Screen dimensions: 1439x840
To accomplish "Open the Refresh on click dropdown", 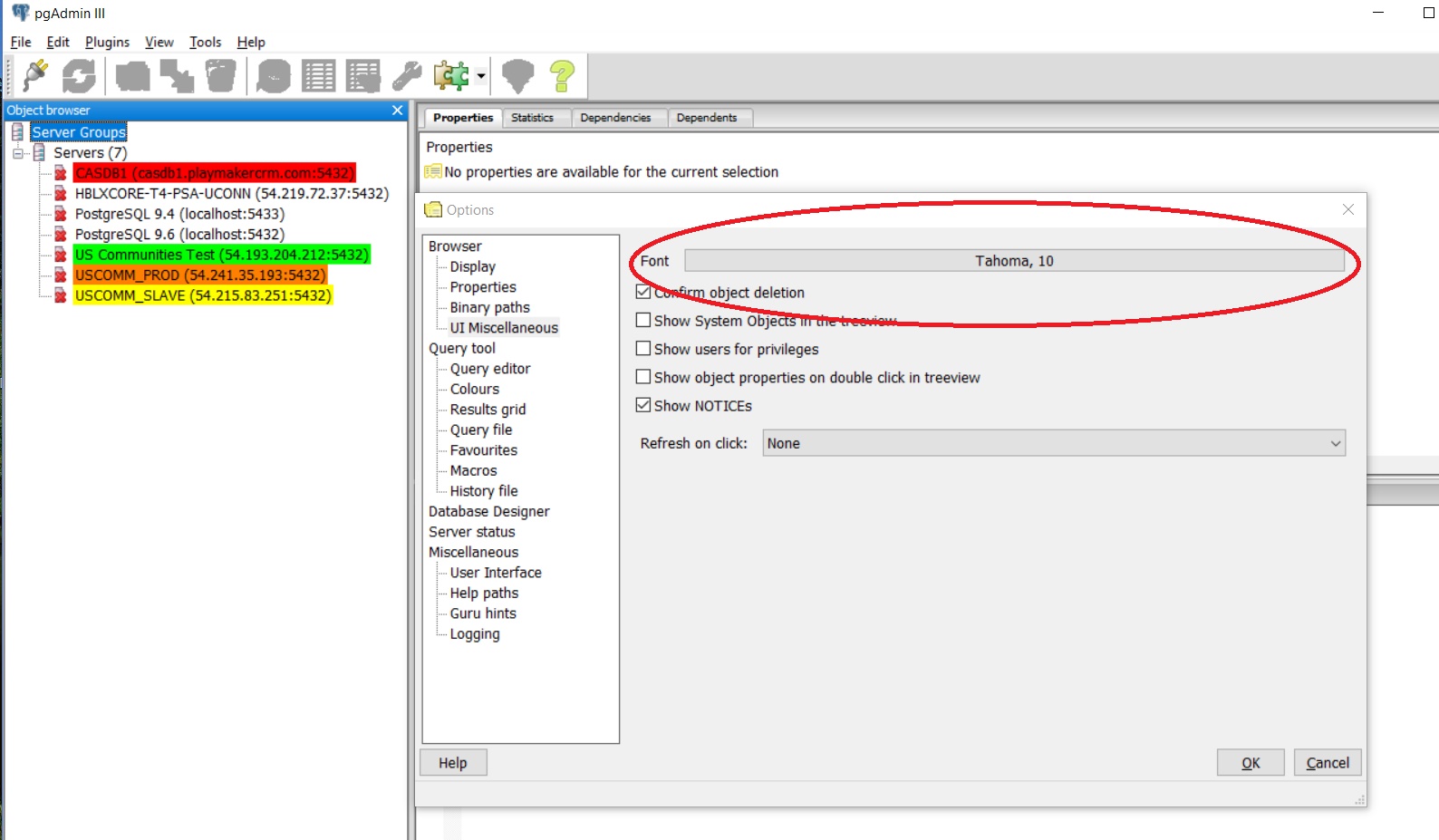I will click(x=1053, y=443).
